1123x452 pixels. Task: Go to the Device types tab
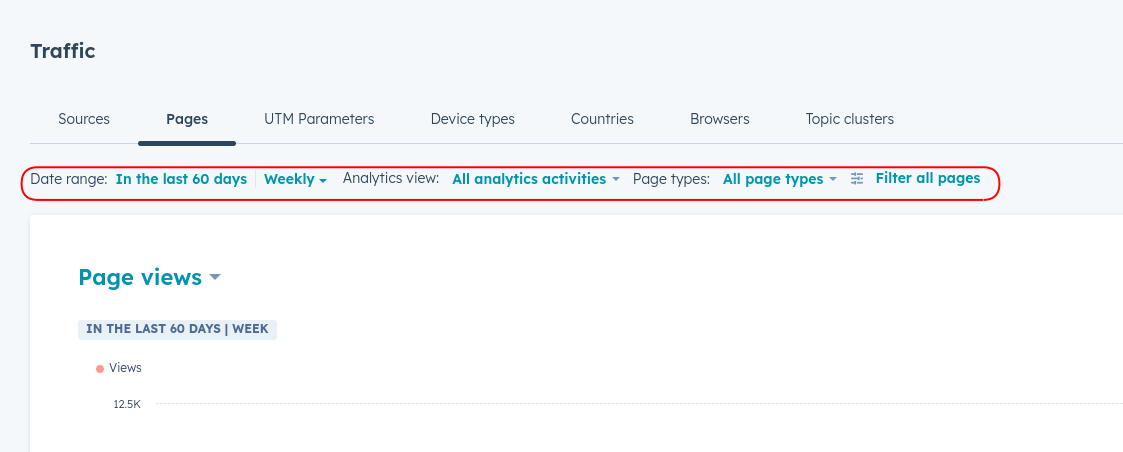click(473, 119)
